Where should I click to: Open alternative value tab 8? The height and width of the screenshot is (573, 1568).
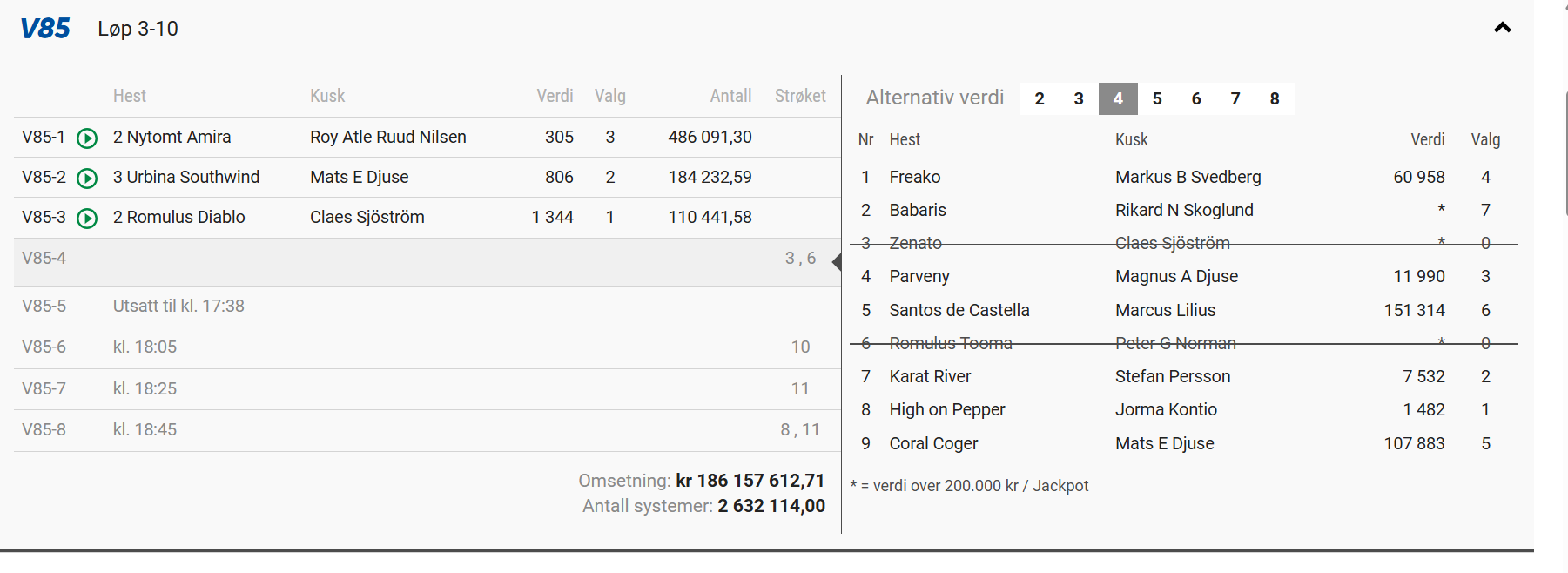(x=1275, y=99)
